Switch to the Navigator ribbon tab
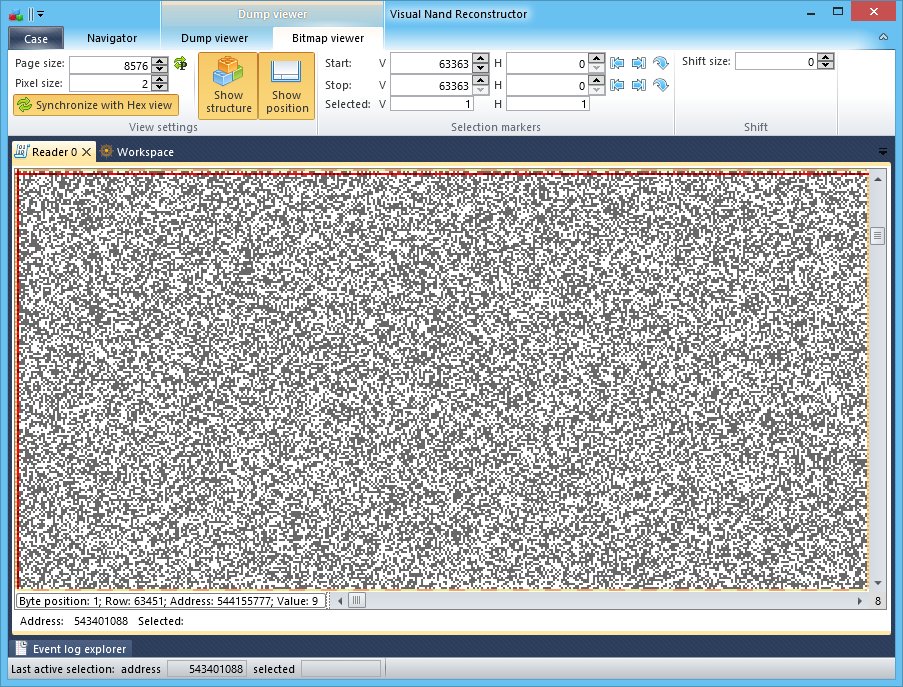Viewport: 903px width, 687px height. (x=112, y=38)
